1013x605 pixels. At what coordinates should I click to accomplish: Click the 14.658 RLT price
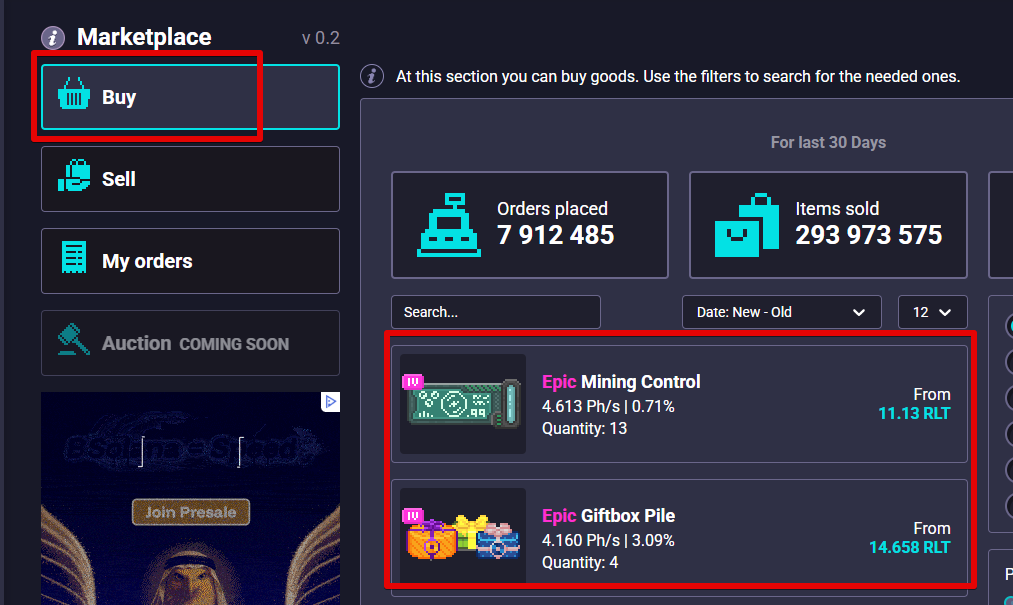click(910, 547)
